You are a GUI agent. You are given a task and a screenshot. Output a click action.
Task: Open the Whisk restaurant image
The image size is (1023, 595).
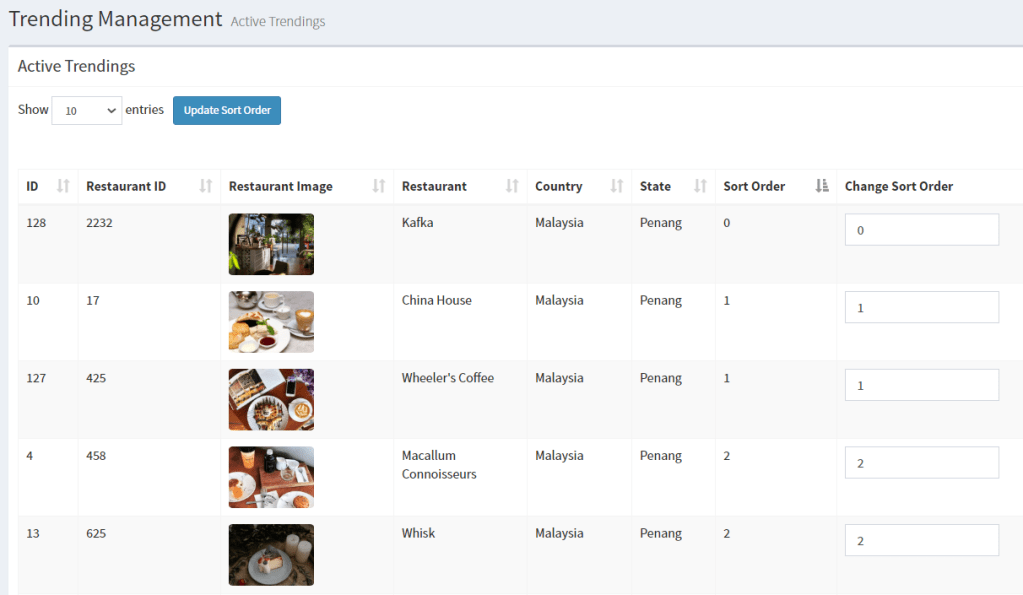pyautogui.click(x=271, y=554)
